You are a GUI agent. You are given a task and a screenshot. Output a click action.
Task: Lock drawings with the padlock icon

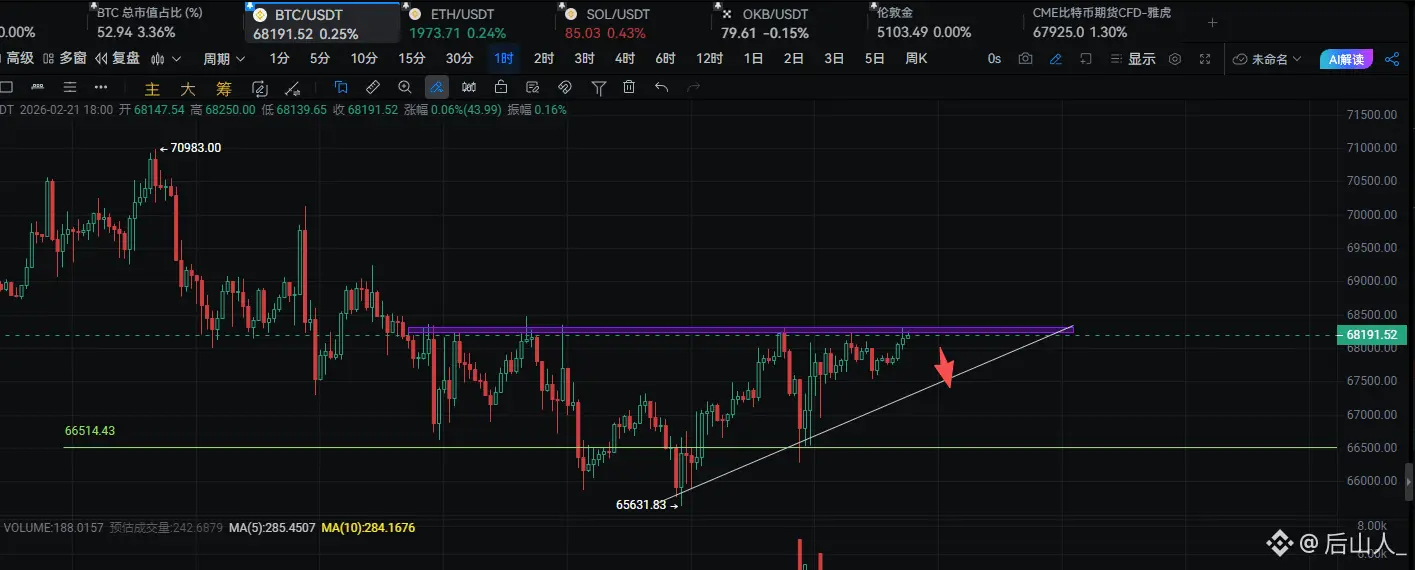[x=500, y=87]
